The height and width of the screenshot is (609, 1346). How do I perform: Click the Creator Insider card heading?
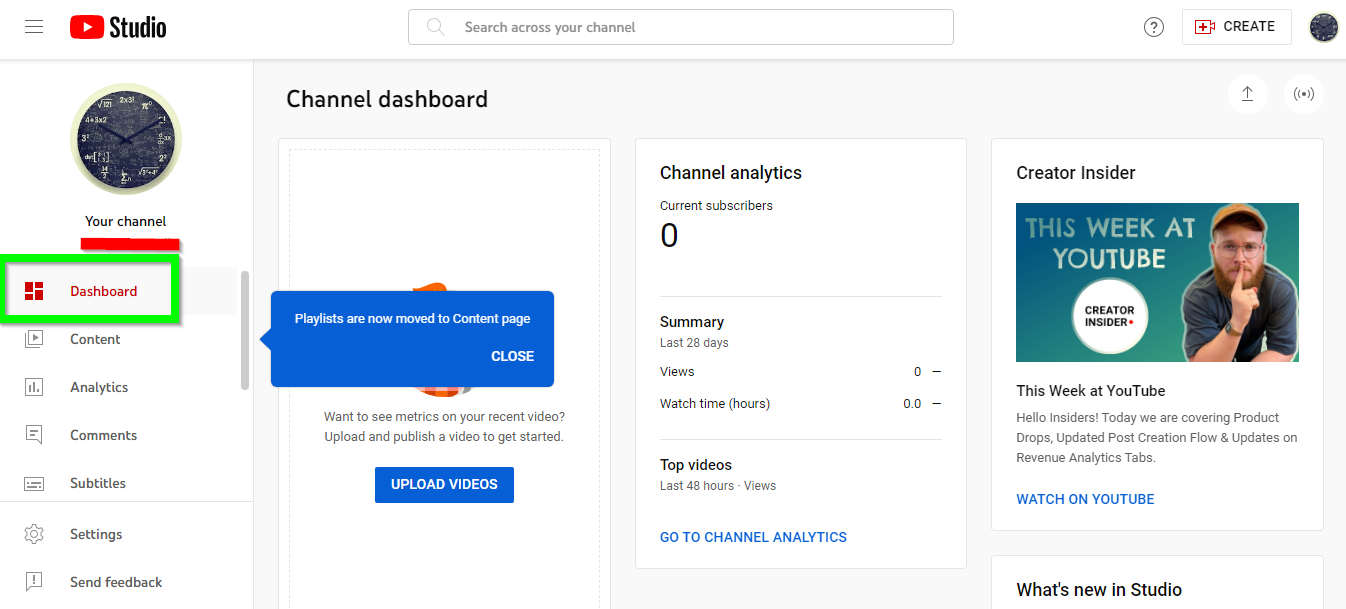[x=1076, y=173]
